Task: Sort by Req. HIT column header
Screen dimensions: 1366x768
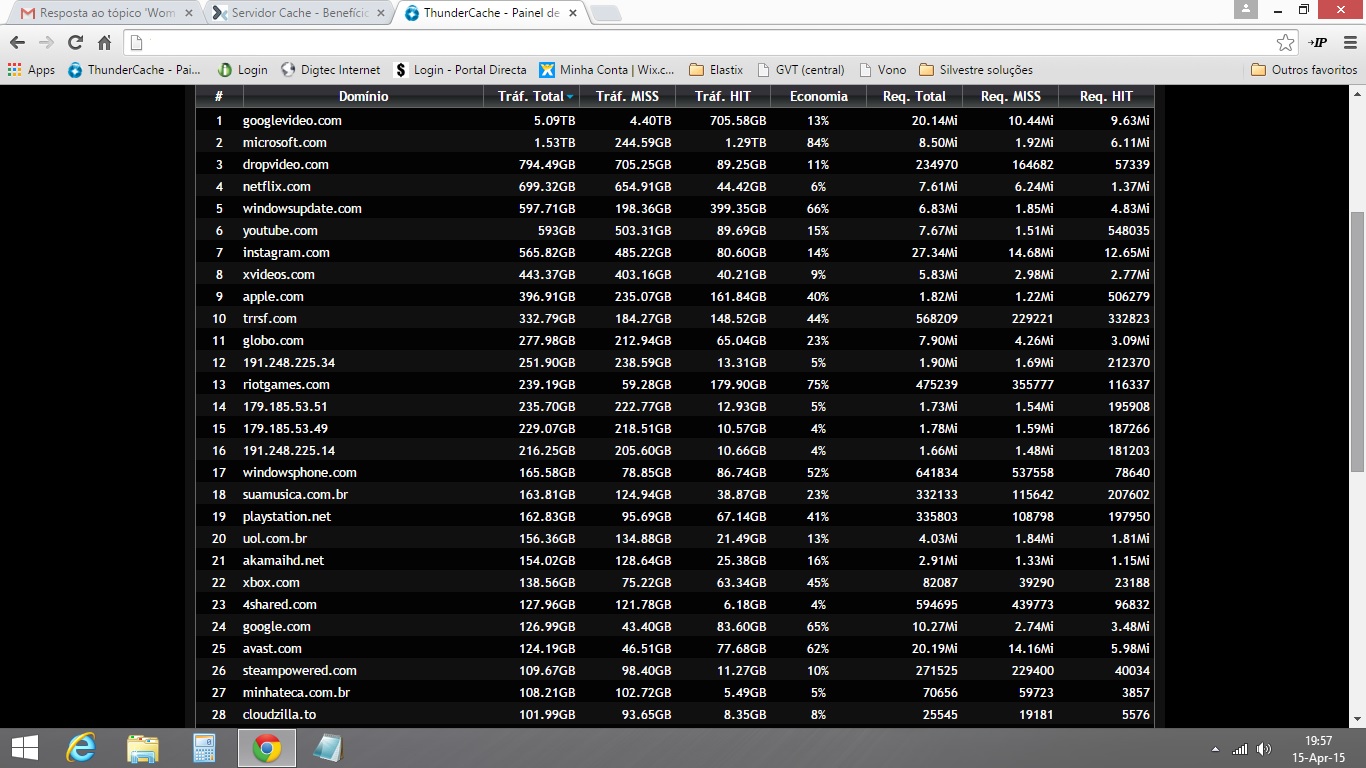Action: point(1106,97)
